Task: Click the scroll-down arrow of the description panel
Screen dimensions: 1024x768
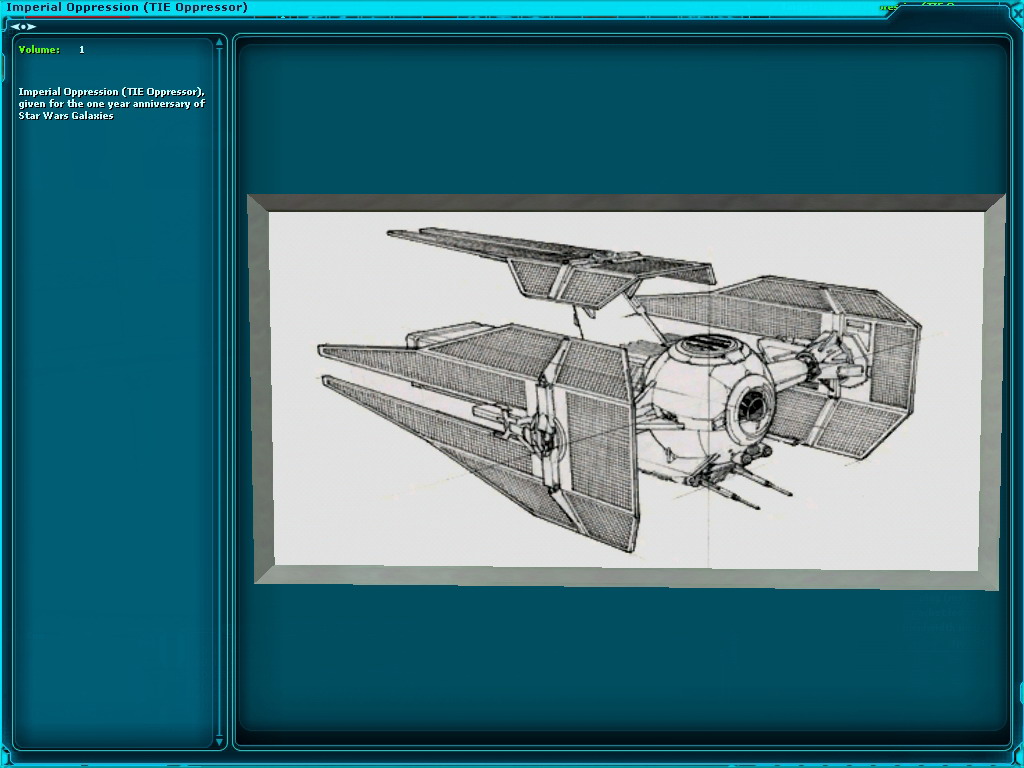Action: coord(219,741)
